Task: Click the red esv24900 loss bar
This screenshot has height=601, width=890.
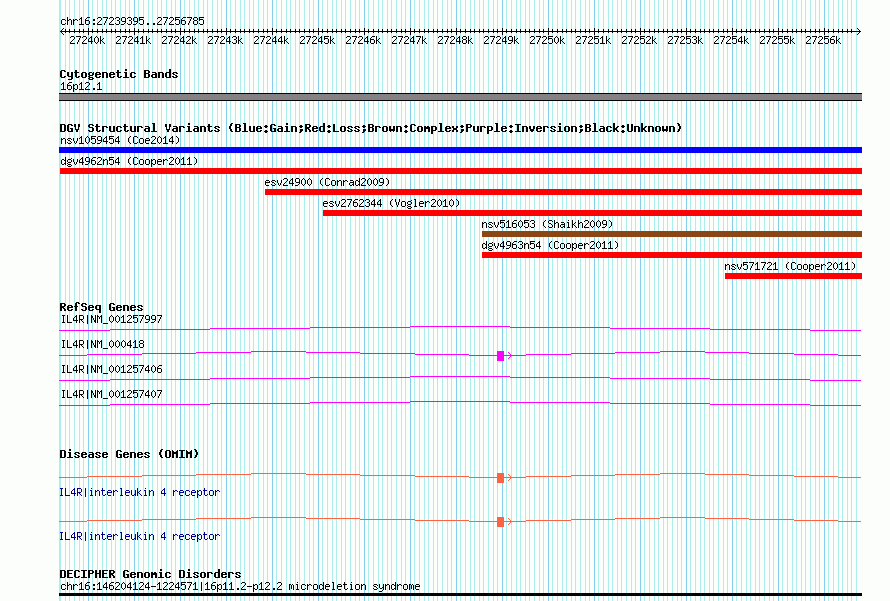Action: tap(563, 192)
